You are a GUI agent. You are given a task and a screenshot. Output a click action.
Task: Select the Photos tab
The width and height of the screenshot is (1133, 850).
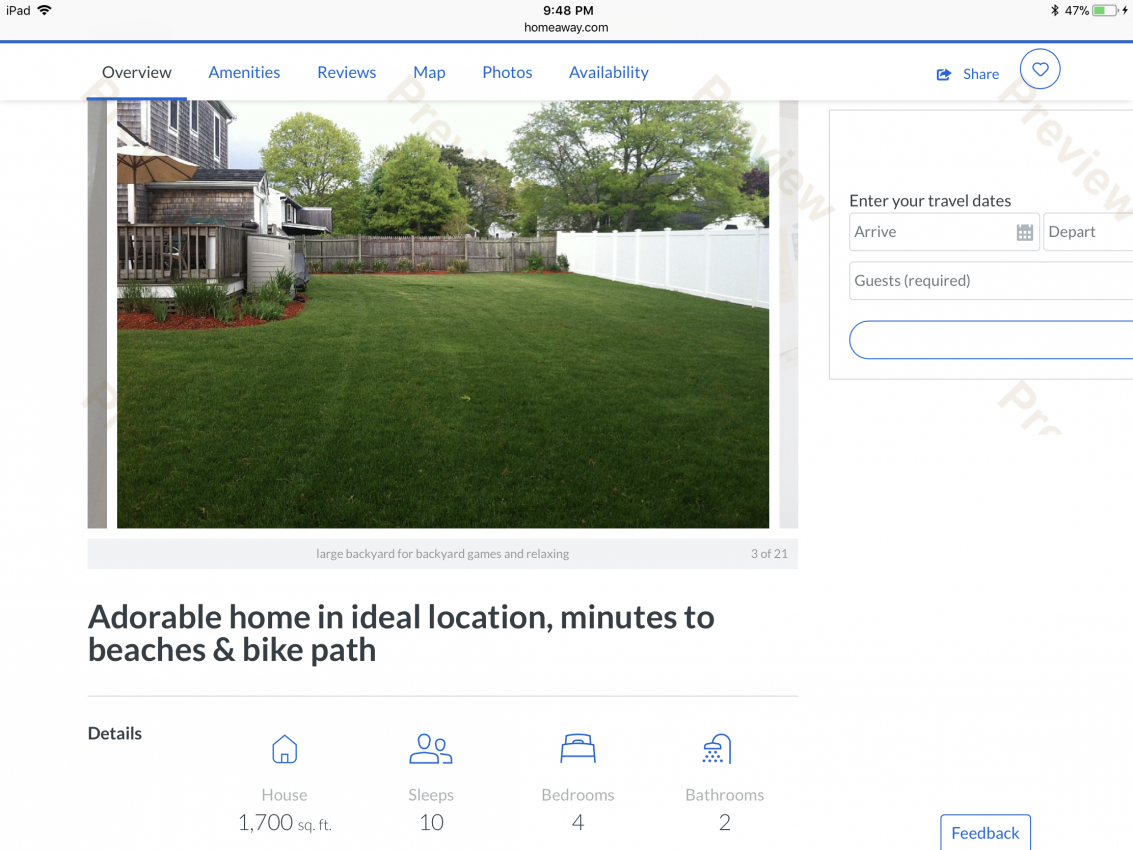[507, 72]
